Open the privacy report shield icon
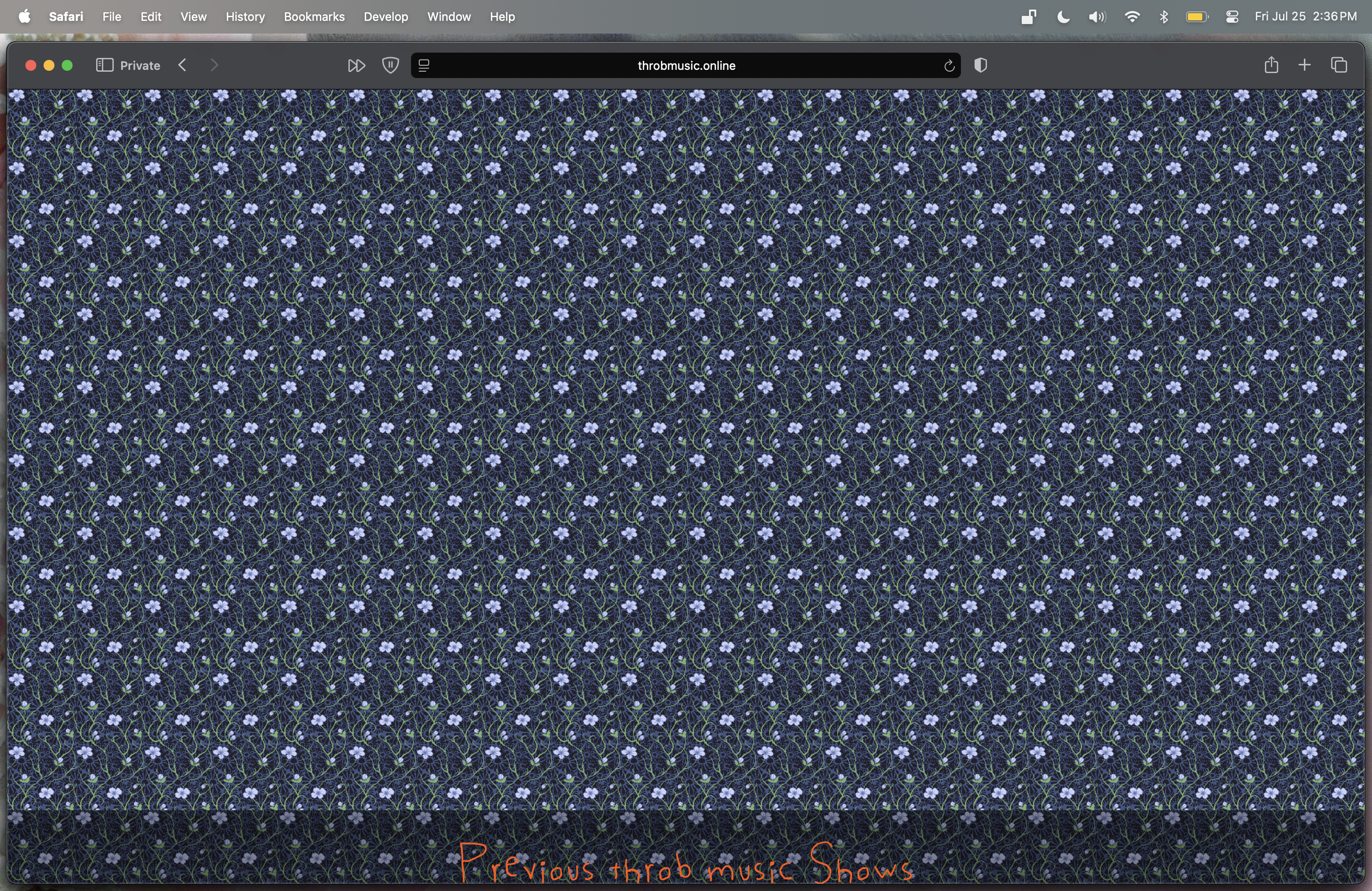 (x=980, y=66)
